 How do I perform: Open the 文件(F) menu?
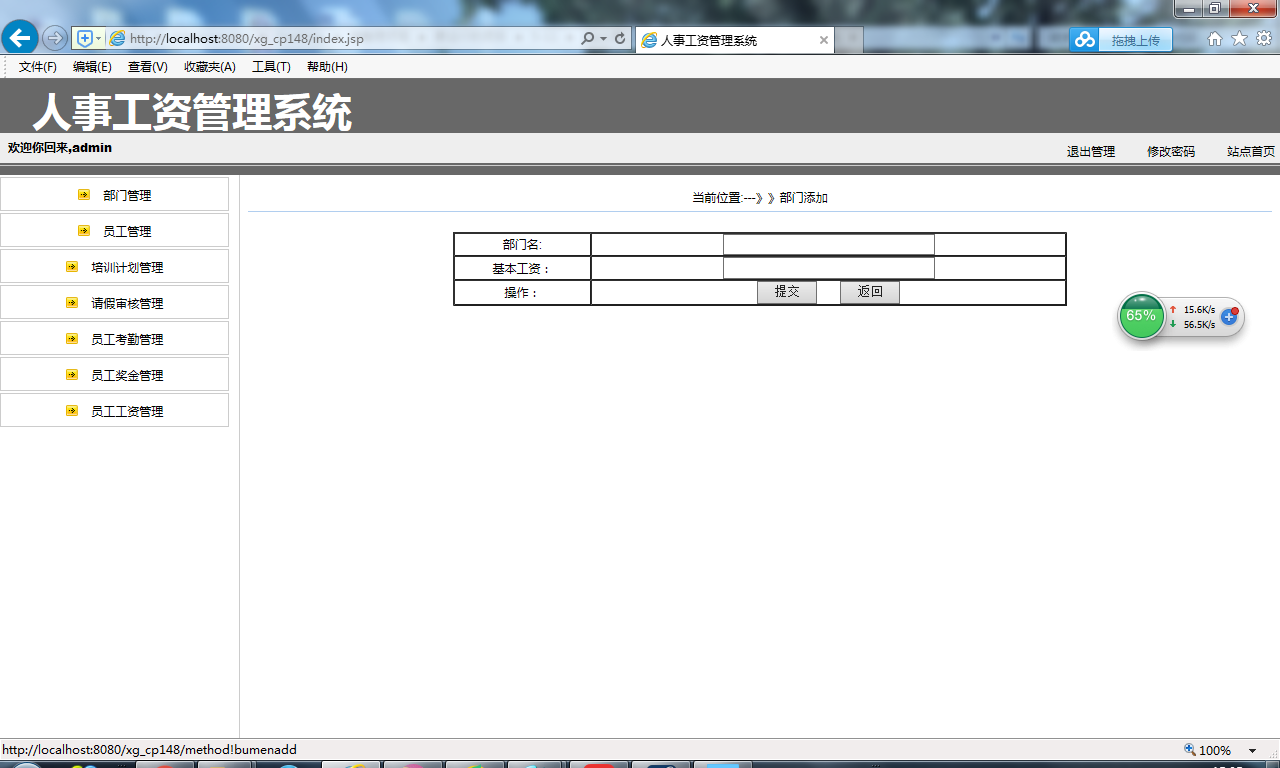click(38, 67)
